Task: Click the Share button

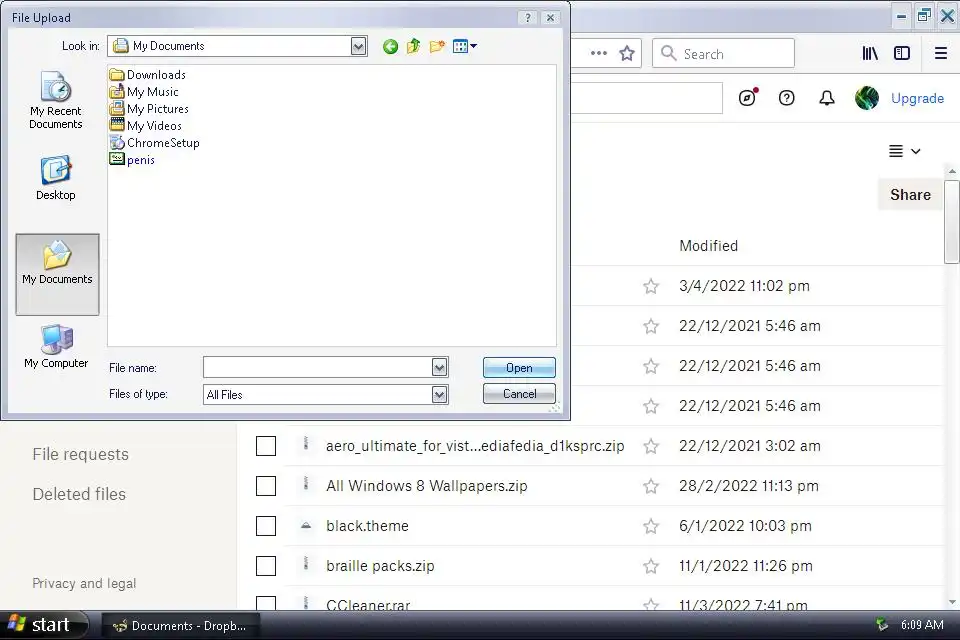Action: point(910,195)
